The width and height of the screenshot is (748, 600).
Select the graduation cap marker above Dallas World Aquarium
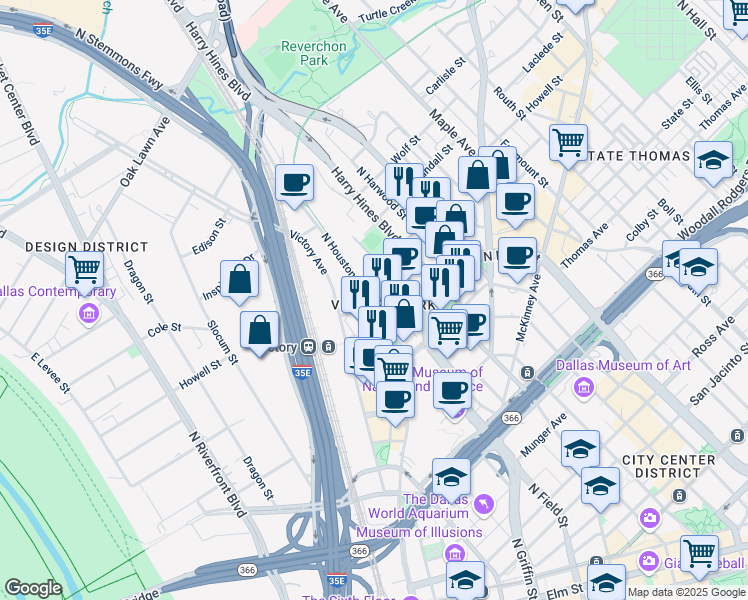coord(451,480)
